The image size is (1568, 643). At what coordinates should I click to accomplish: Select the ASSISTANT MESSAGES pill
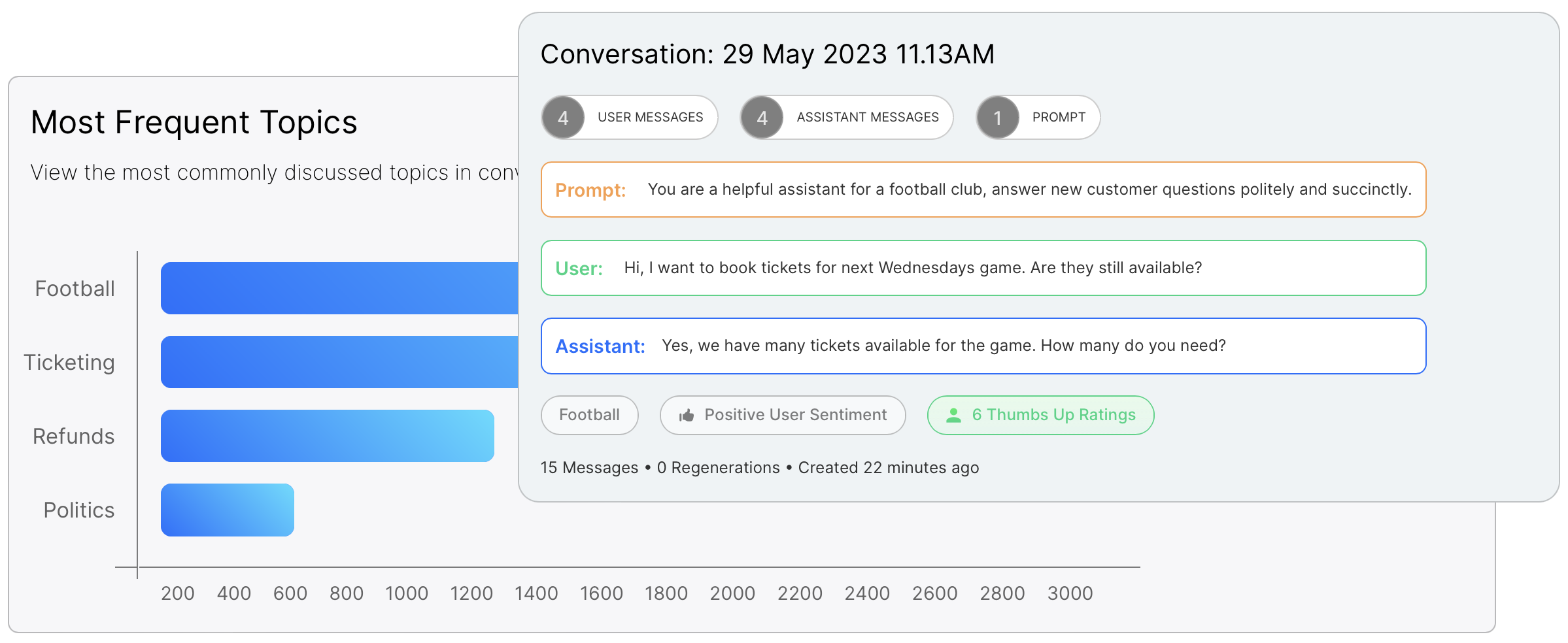click(847, 118)
